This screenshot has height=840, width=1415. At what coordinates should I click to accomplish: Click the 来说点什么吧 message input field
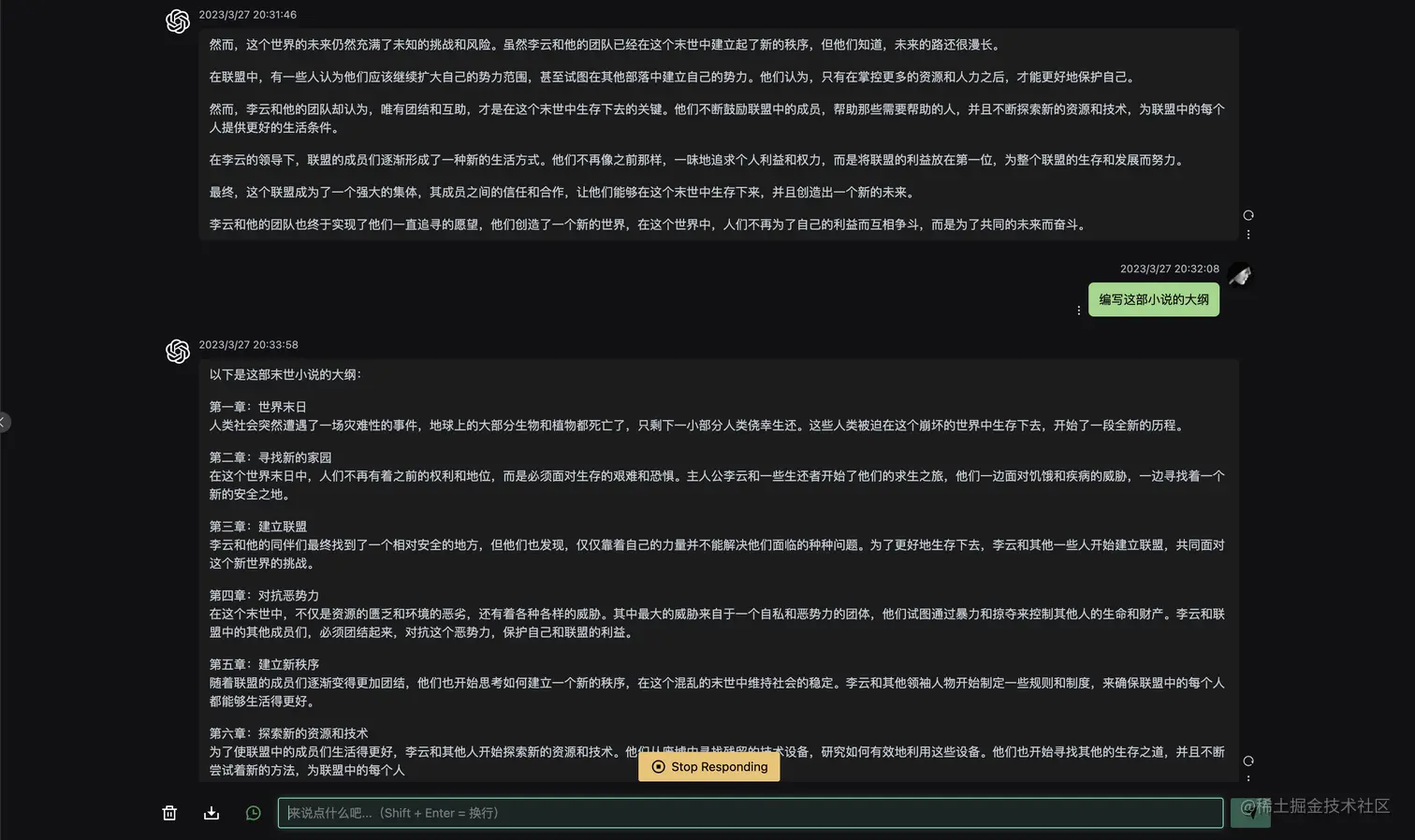click(x=749, y=813)
